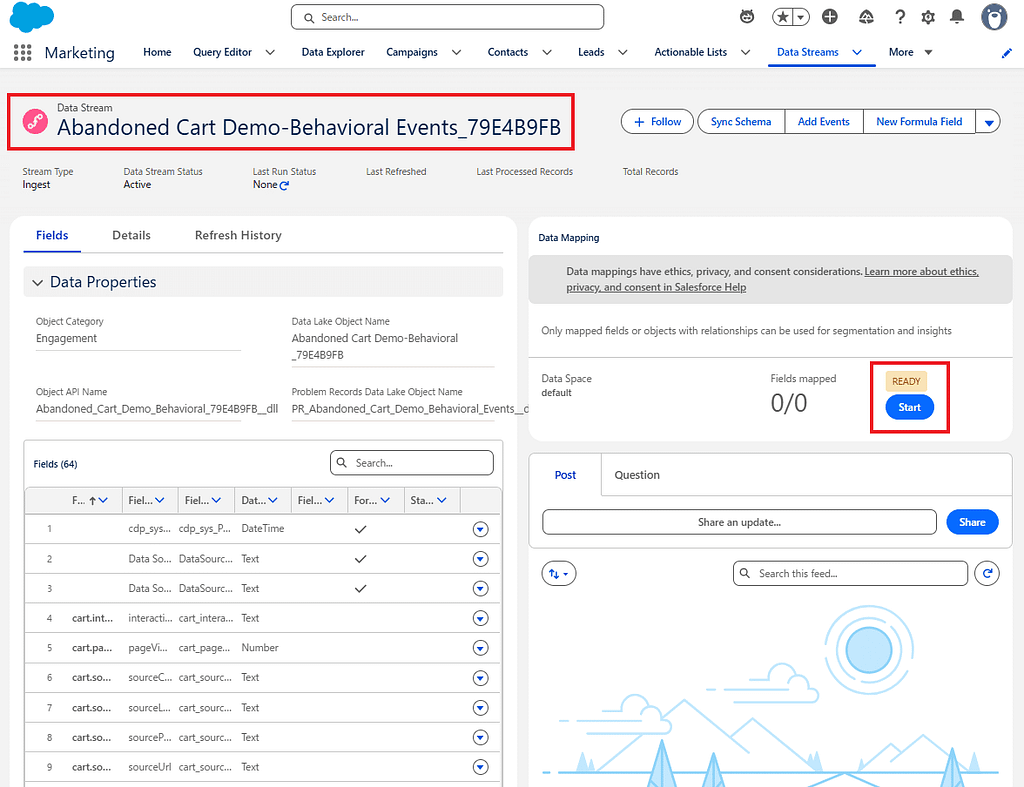Open row 4 cart.int actions menu
This screenshot has height=787, width=1024.
(481, 618)
